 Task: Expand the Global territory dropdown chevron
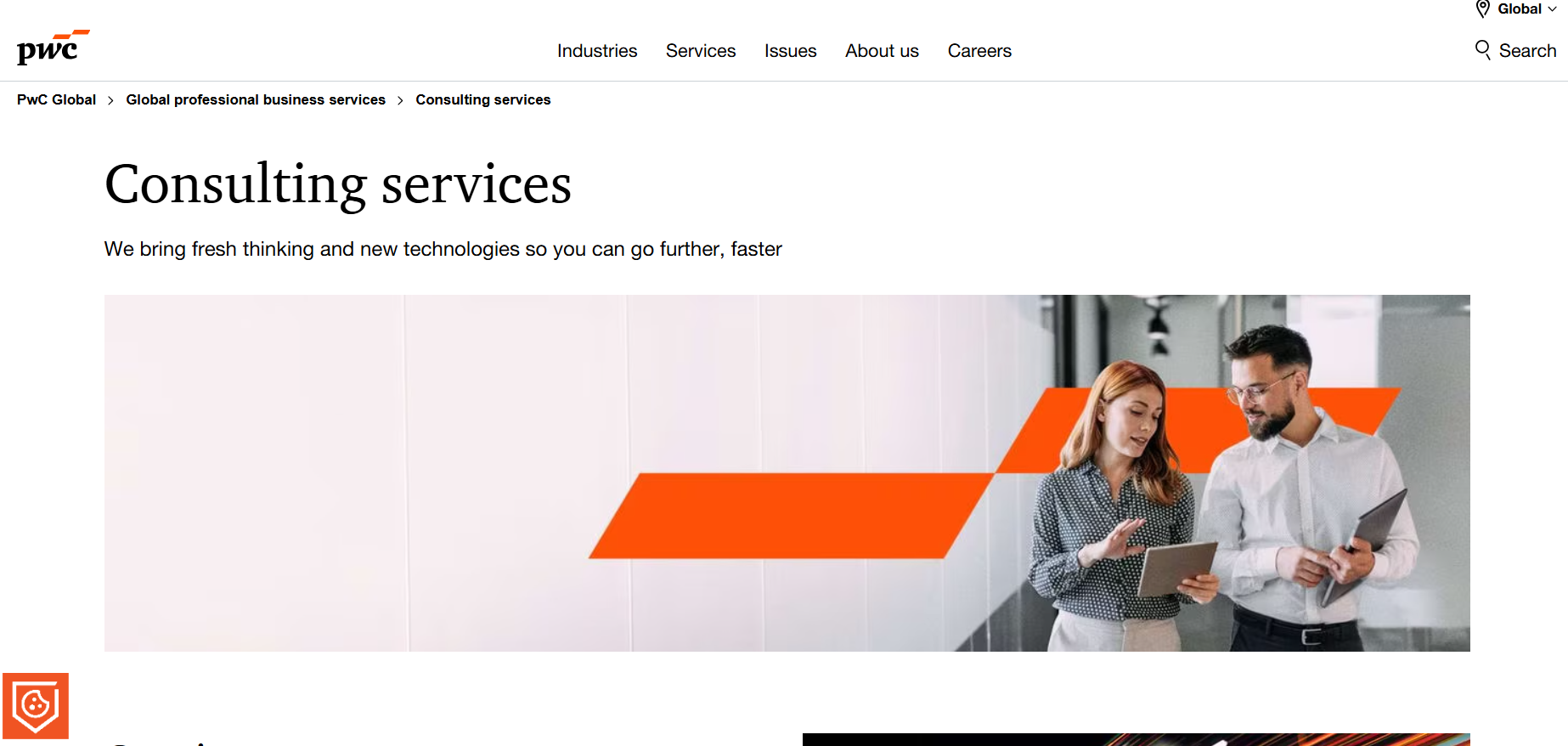(x=1553, y=9)
